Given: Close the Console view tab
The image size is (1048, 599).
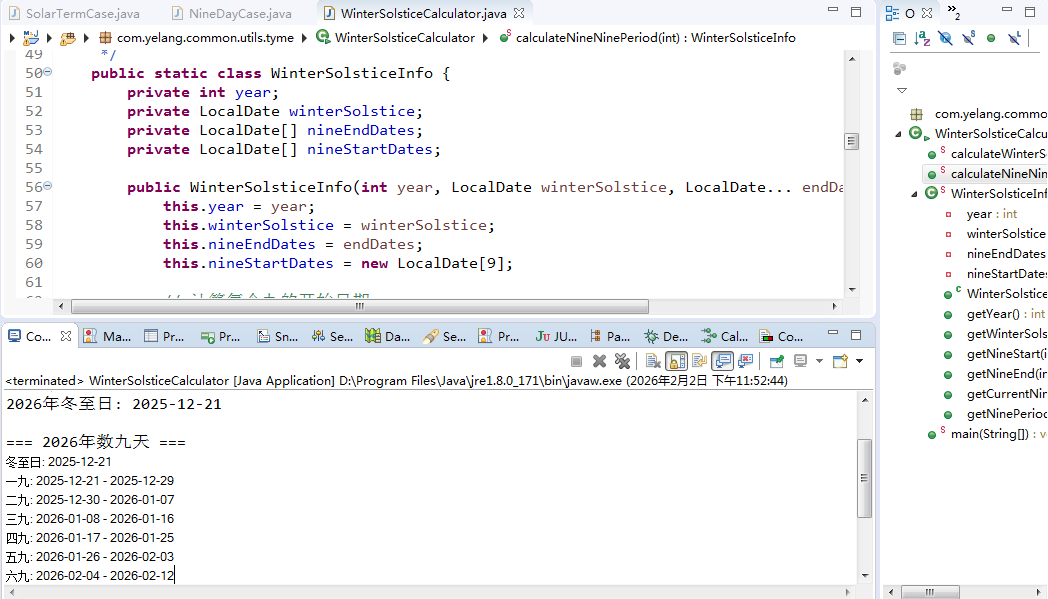Looking at the screenshot, I should pyautogui.click(x=66, y=336).
